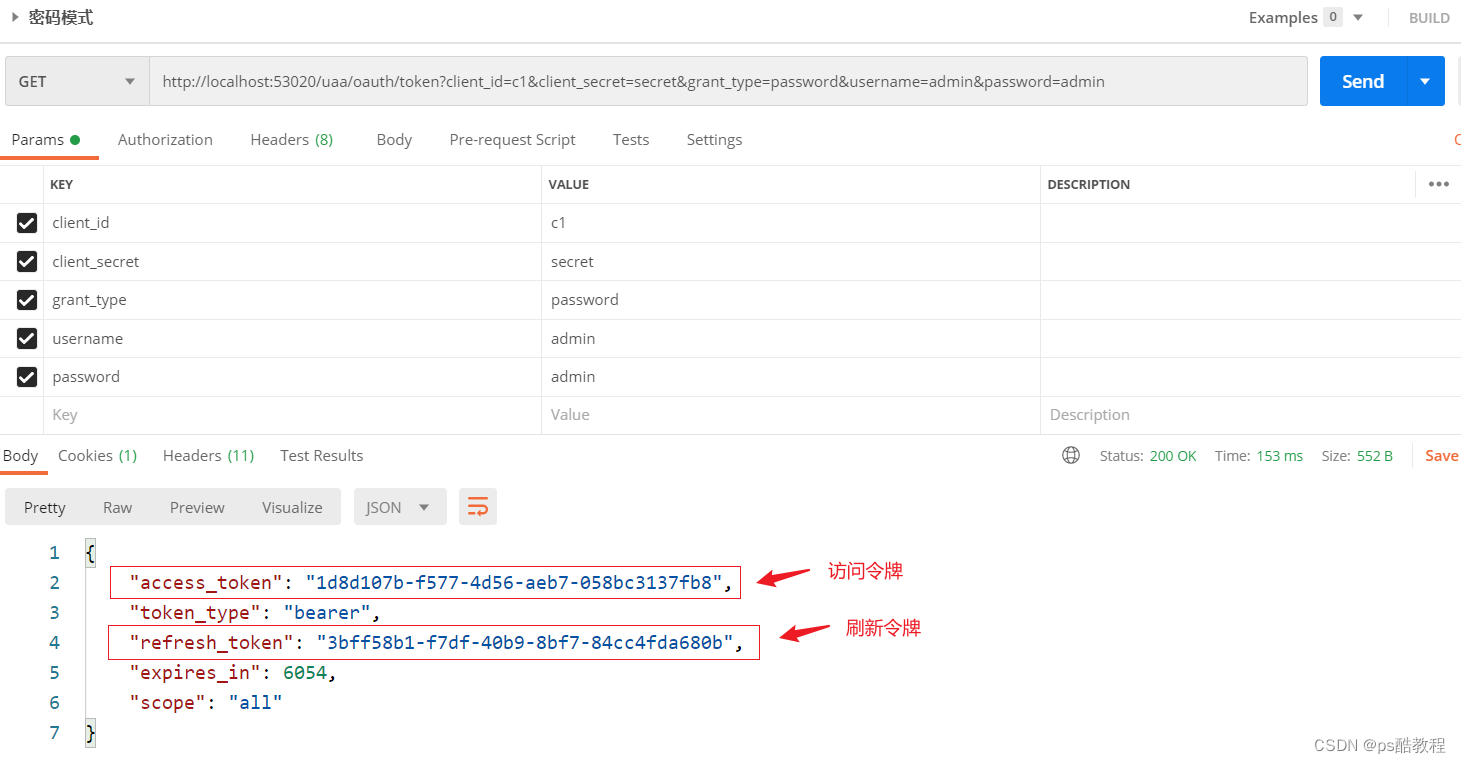Click the KEY column header
The width and height of the screenshot is (1461, 763).
coord(61,185)
